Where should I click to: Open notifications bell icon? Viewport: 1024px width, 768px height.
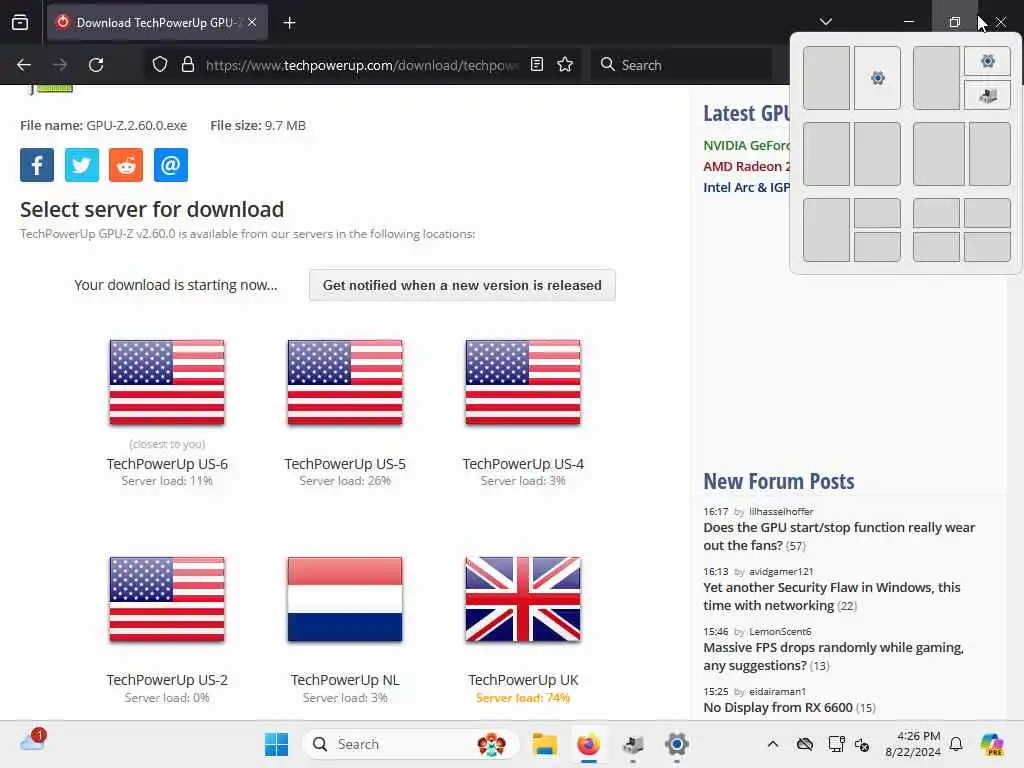point(956,744)
